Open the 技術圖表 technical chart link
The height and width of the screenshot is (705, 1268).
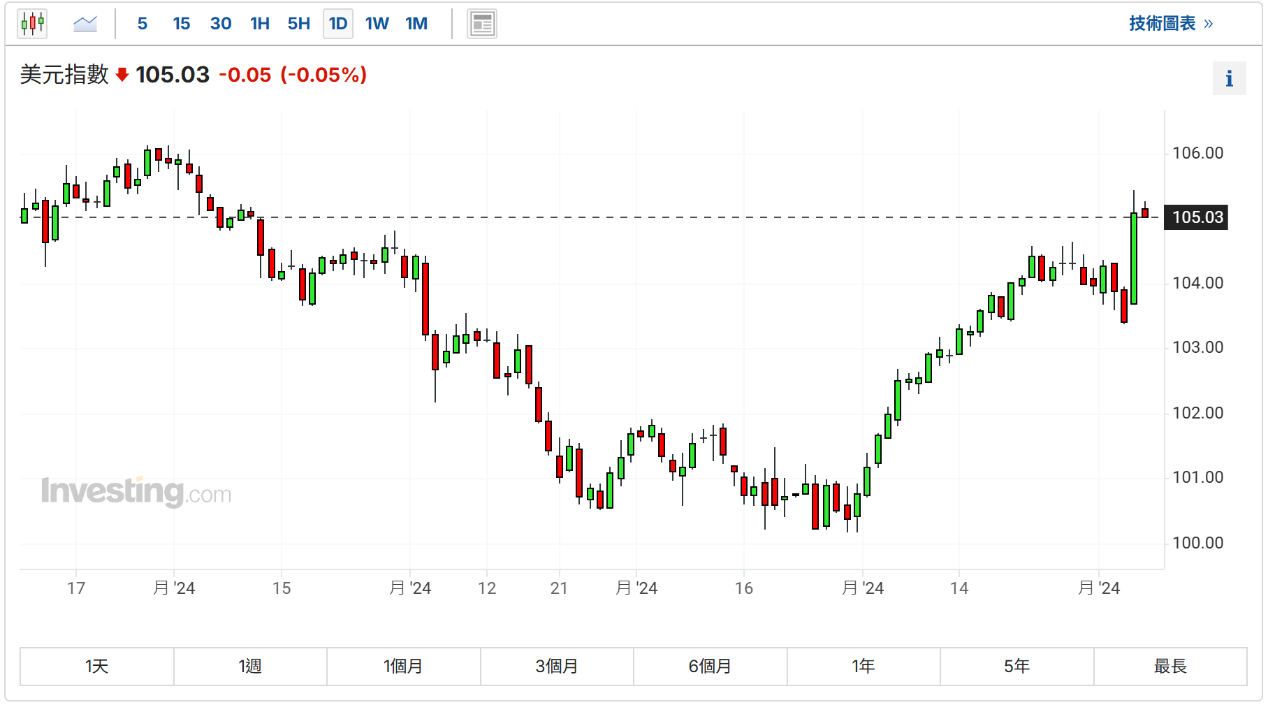tap(1170, 23)
